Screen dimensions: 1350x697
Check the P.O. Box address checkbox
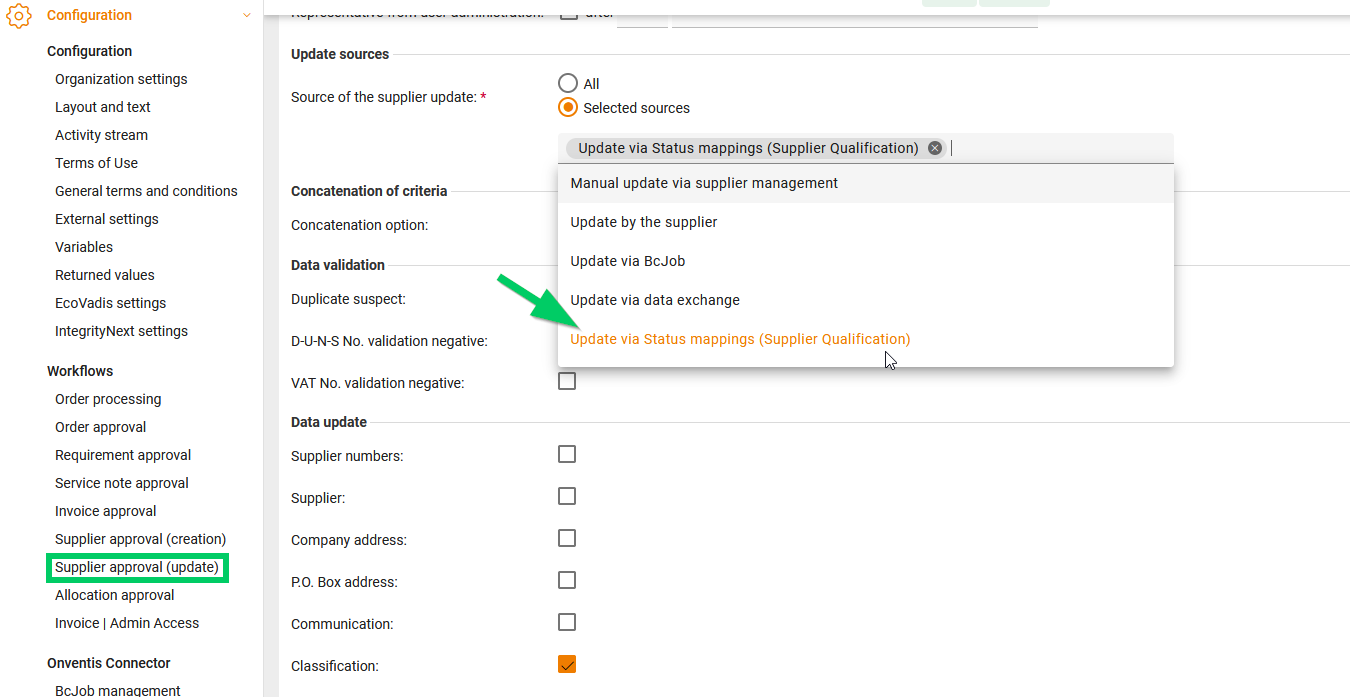(567, 581)
